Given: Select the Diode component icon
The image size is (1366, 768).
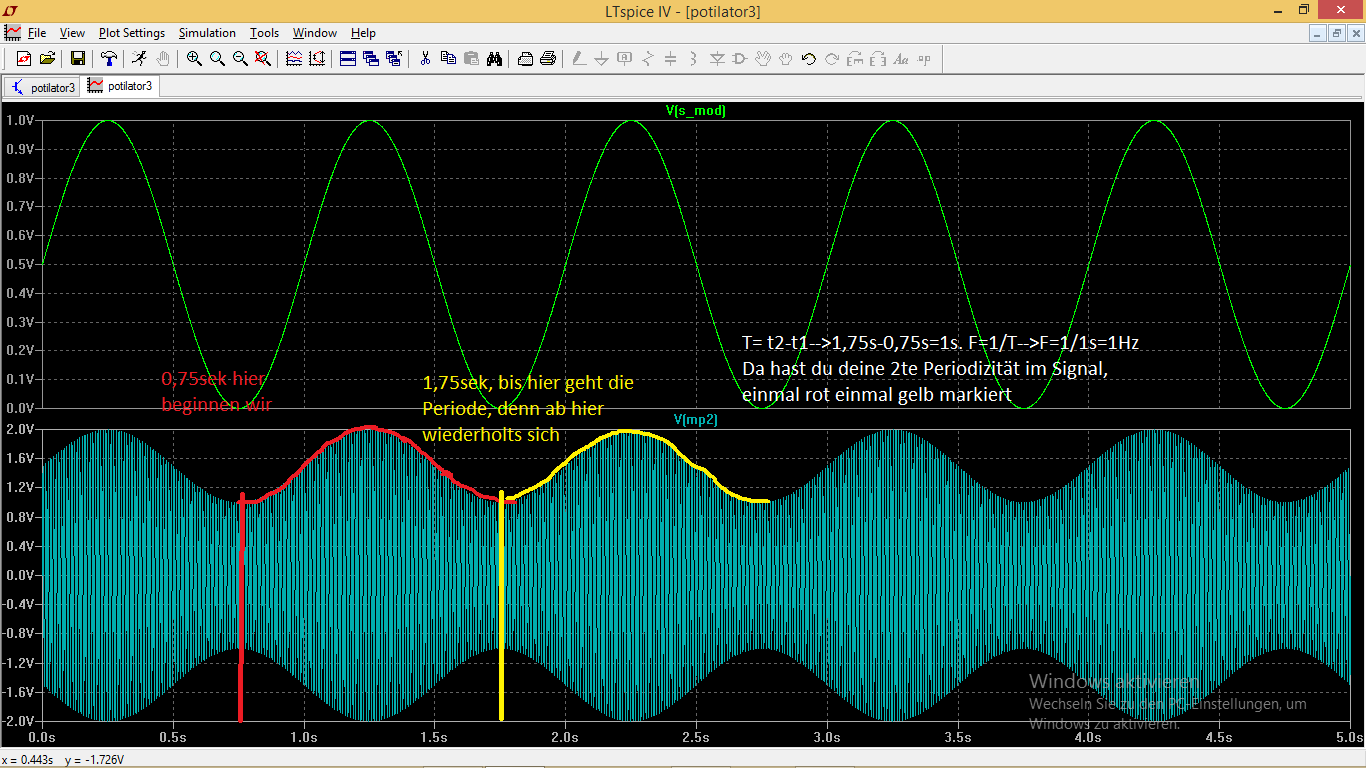Looking at the screenshot, I should click(717, 59).
